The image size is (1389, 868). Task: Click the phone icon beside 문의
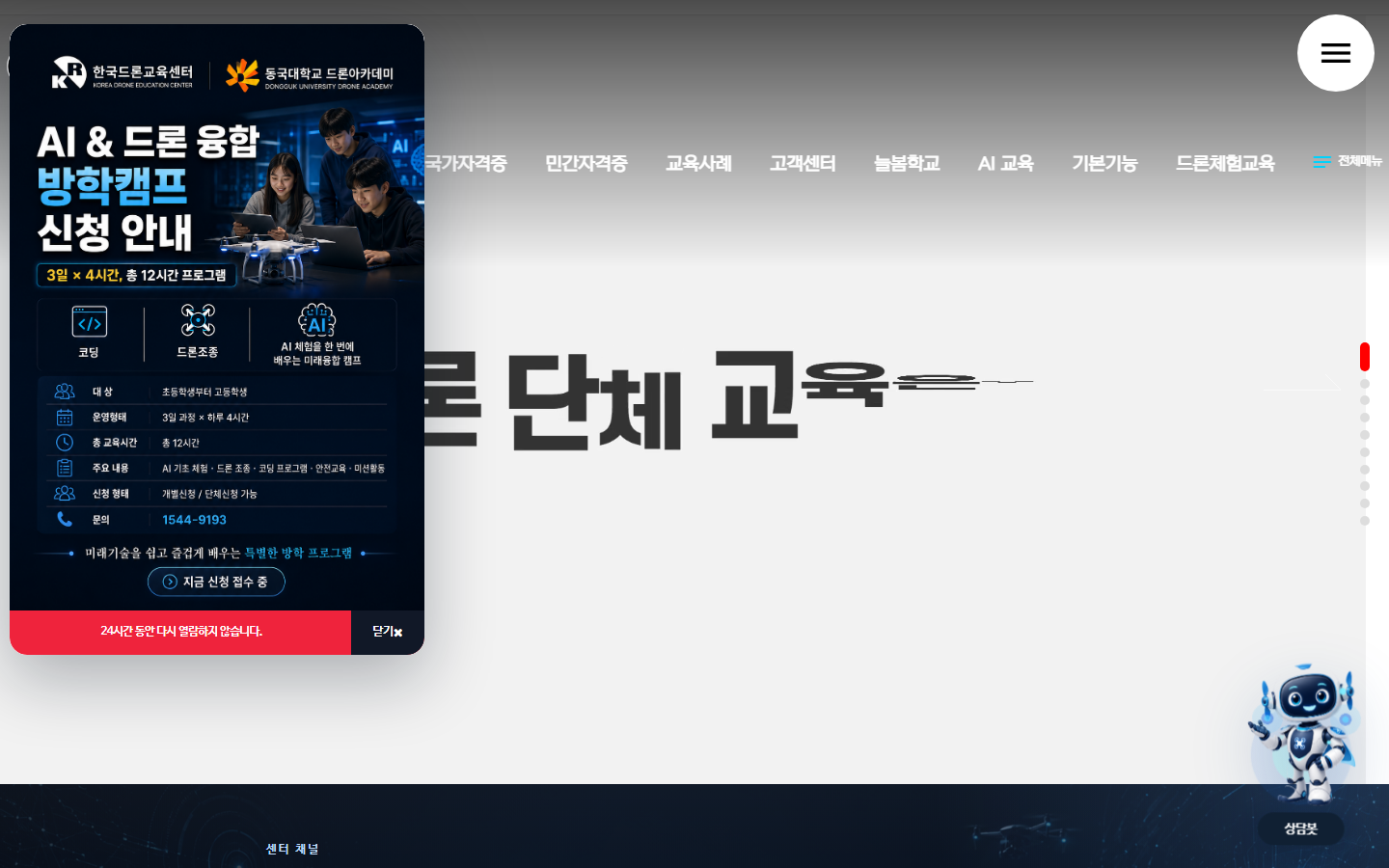coord(65,519)
